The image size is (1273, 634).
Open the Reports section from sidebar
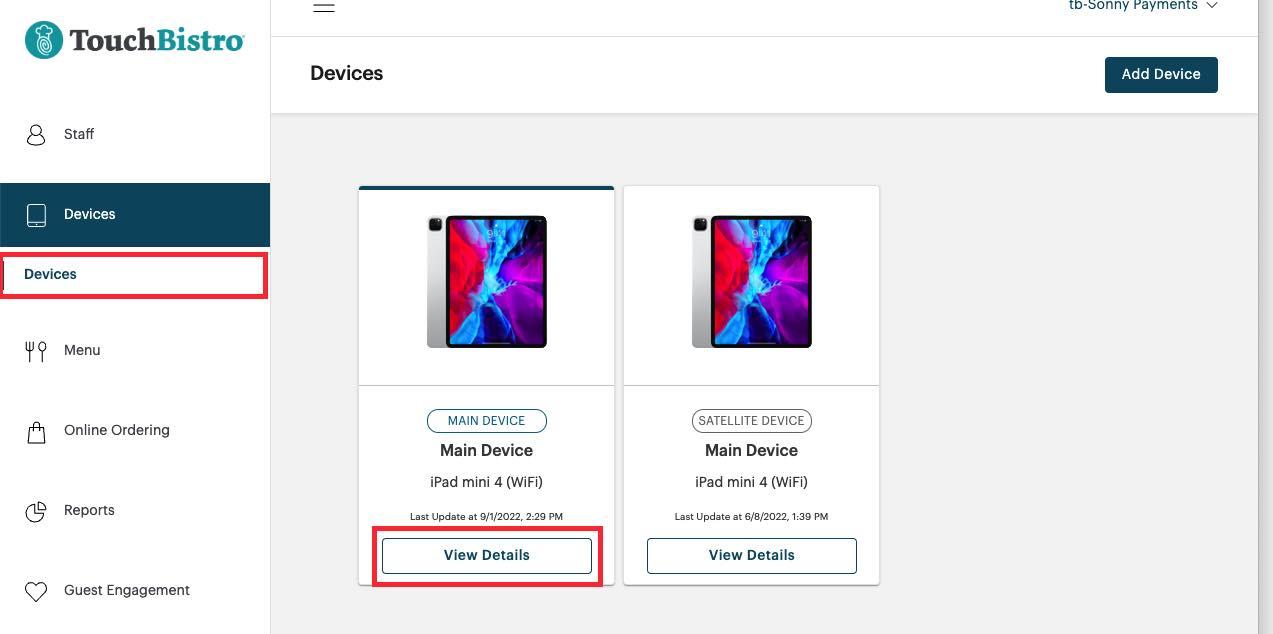(89, 510)
